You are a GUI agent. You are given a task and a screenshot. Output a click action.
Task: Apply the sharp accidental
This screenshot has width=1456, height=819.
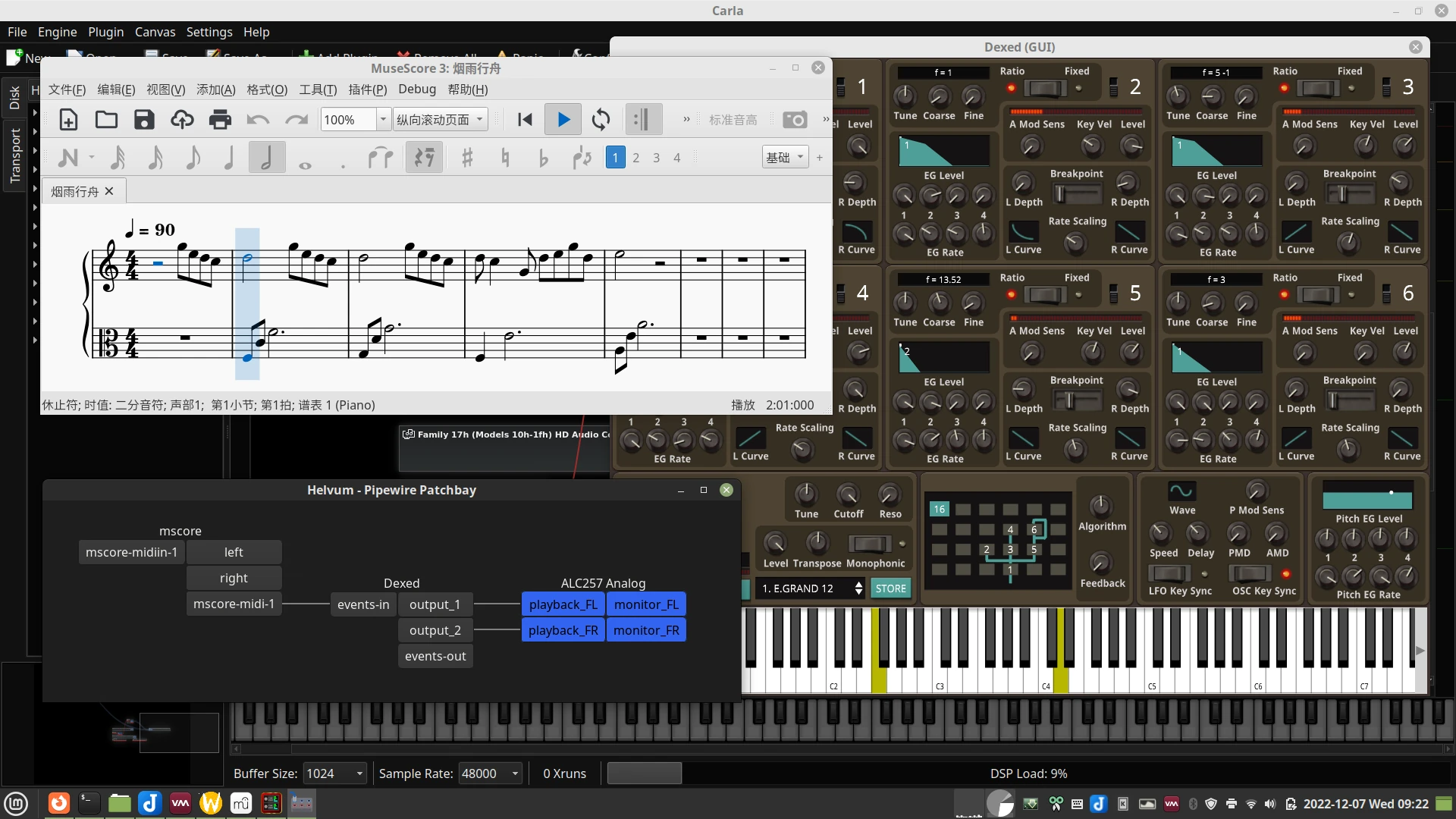[x=467, y=158]
